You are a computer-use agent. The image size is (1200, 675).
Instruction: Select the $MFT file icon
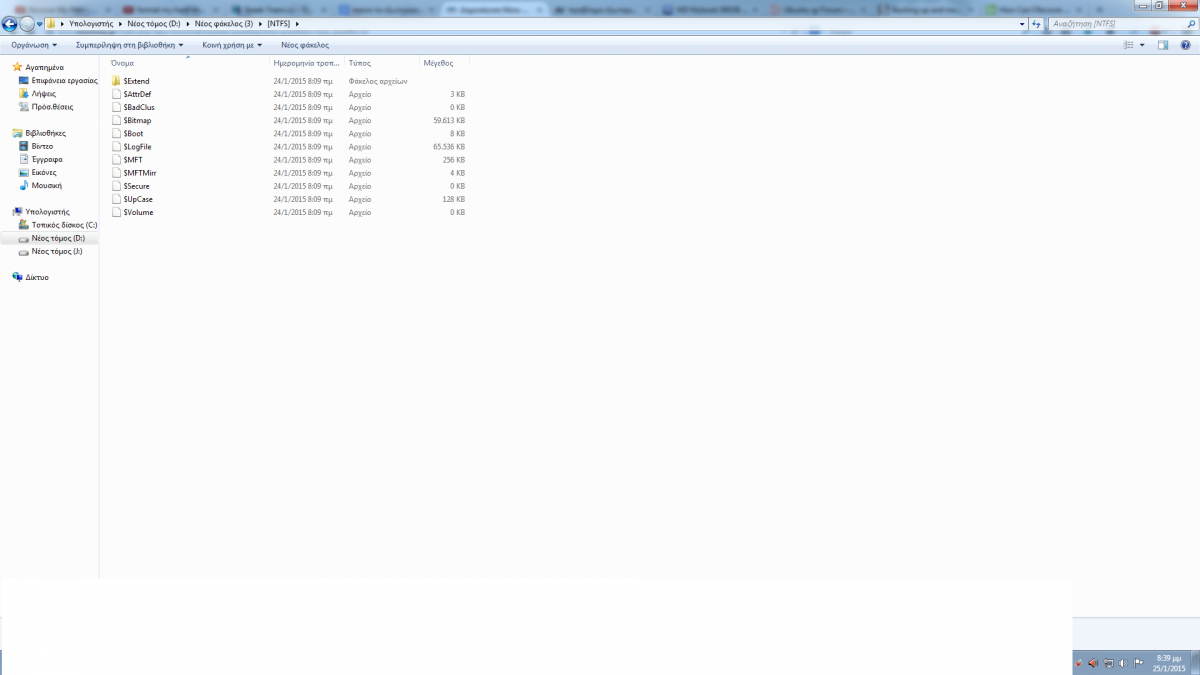pyautogui.click(x=116, y=159)
